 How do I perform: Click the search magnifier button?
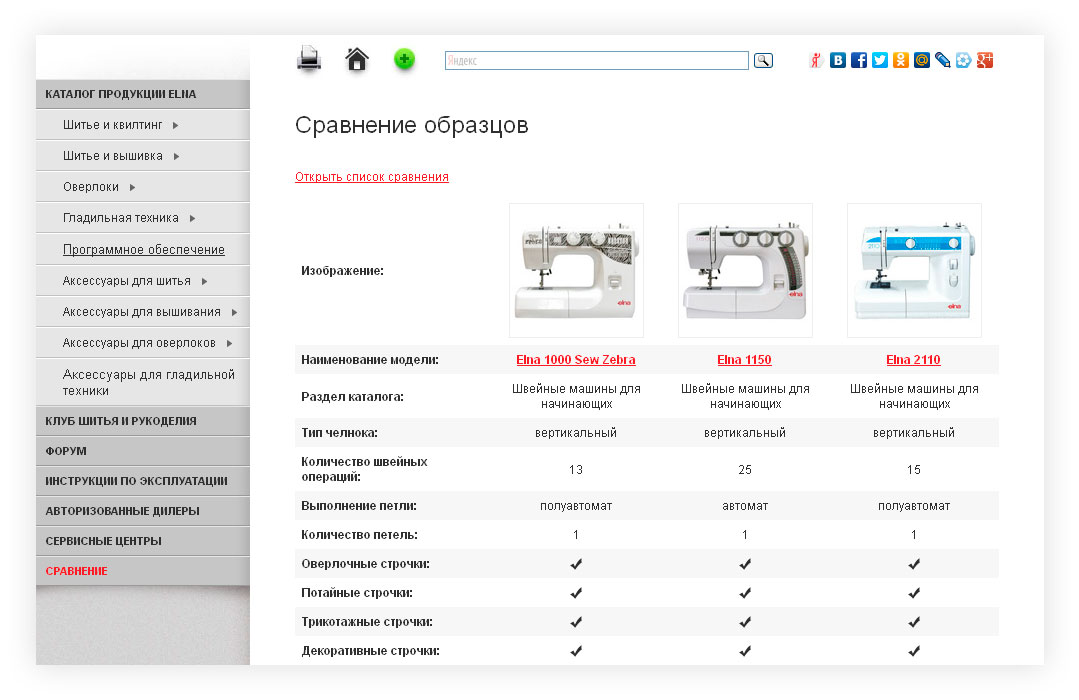(763, 61)
